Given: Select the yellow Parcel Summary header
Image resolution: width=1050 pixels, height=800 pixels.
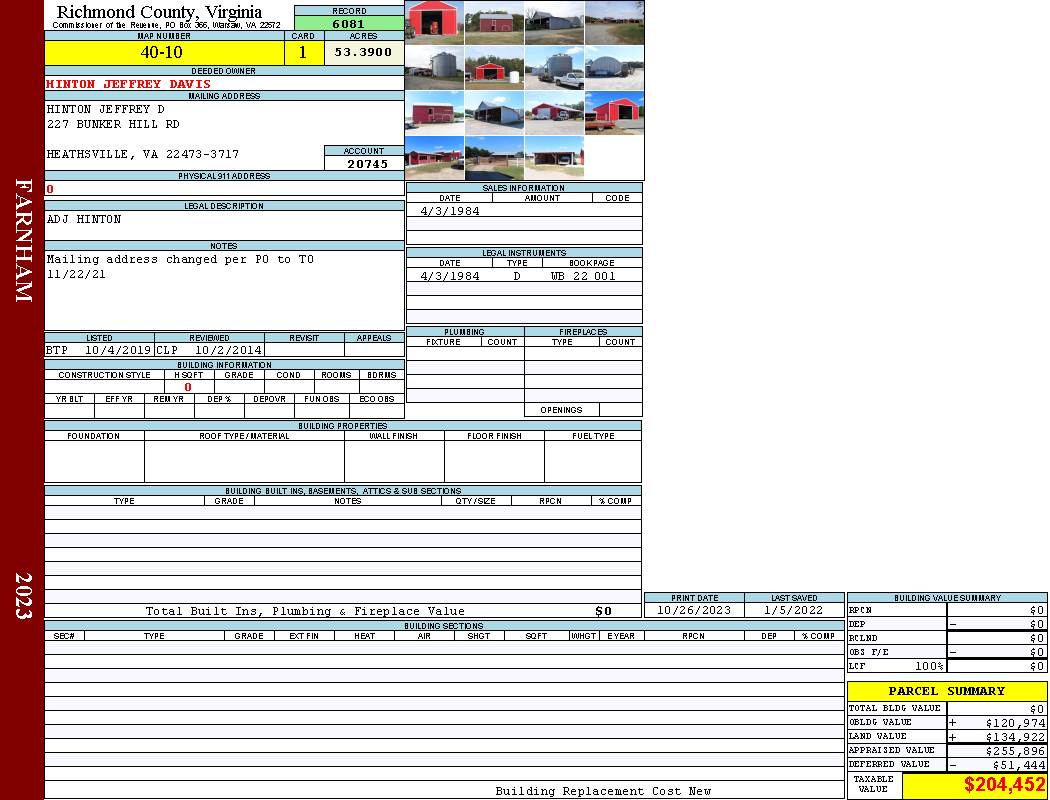Looking at the screenshot, I should [x=947, y=691].
